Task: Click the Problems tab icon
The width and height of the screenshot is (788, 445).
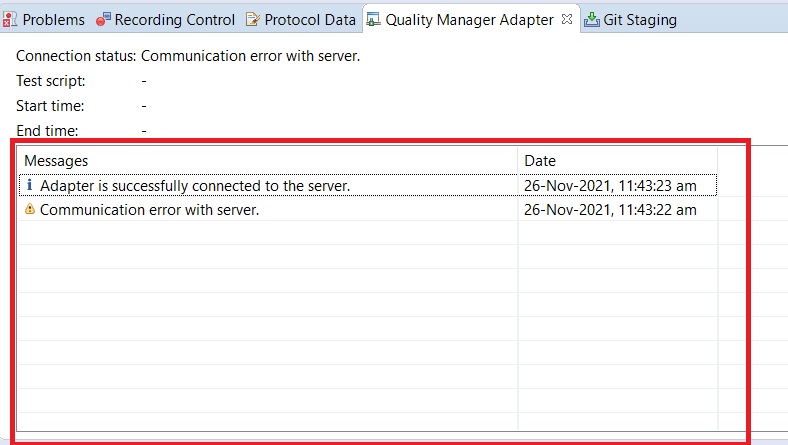Action: (9, 20)
